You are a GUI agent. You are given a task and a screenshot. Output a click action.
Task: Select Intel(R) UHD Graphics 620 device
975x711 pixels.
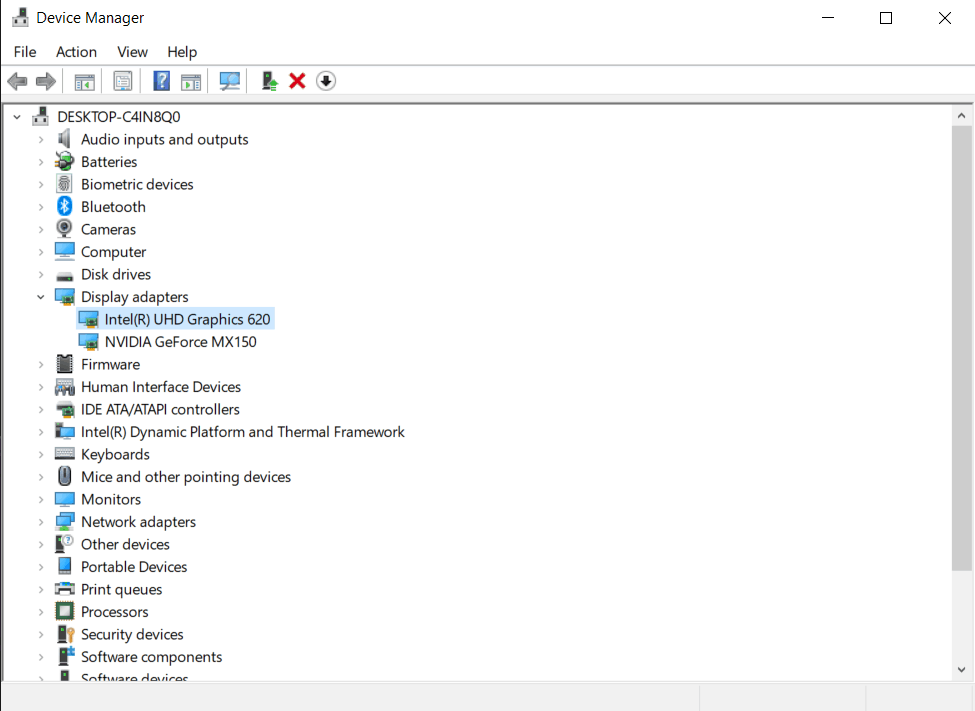(x=187, y=319)
